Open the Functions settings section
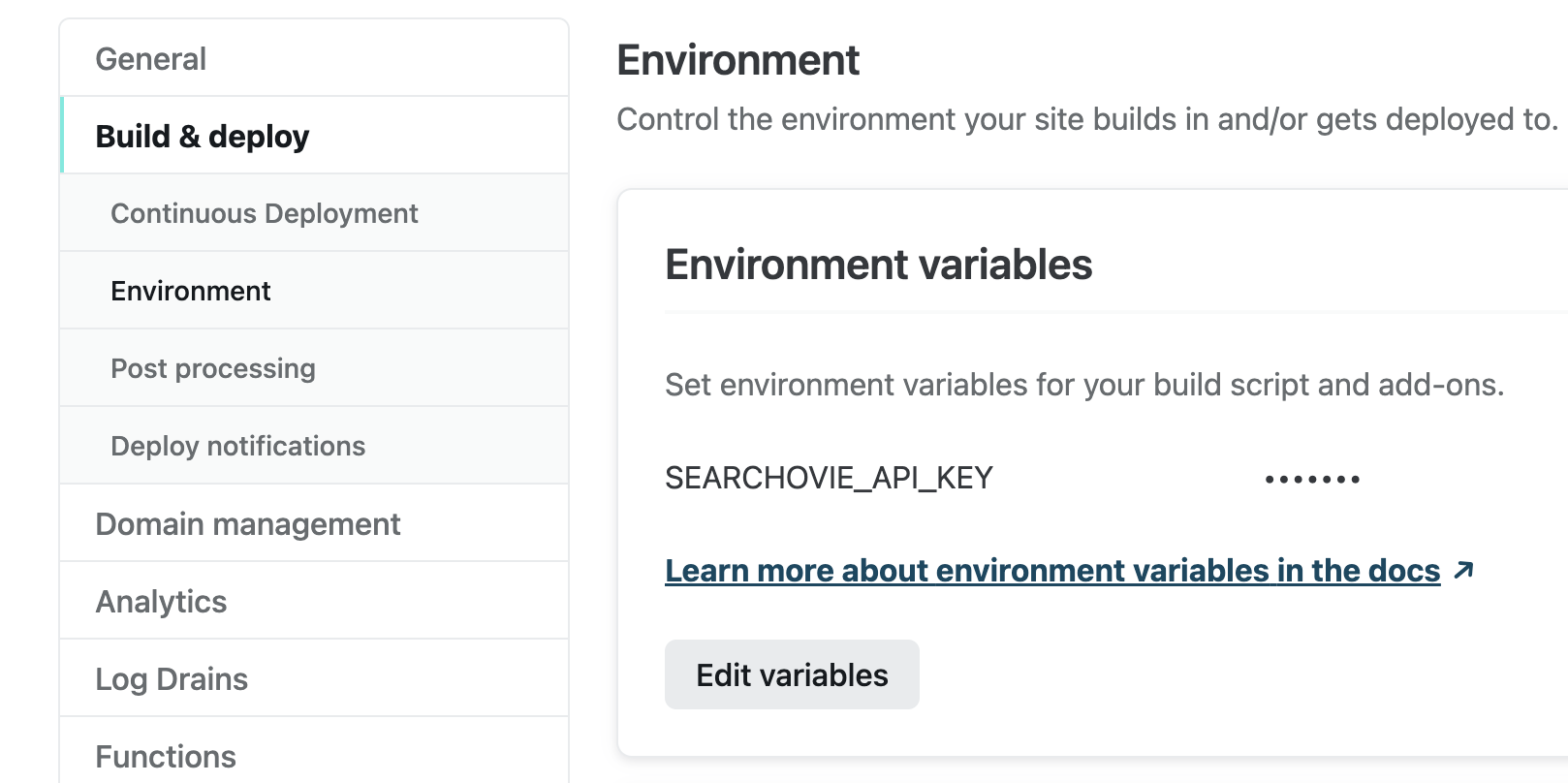1568x783 pixels. [x=166, y=756]
